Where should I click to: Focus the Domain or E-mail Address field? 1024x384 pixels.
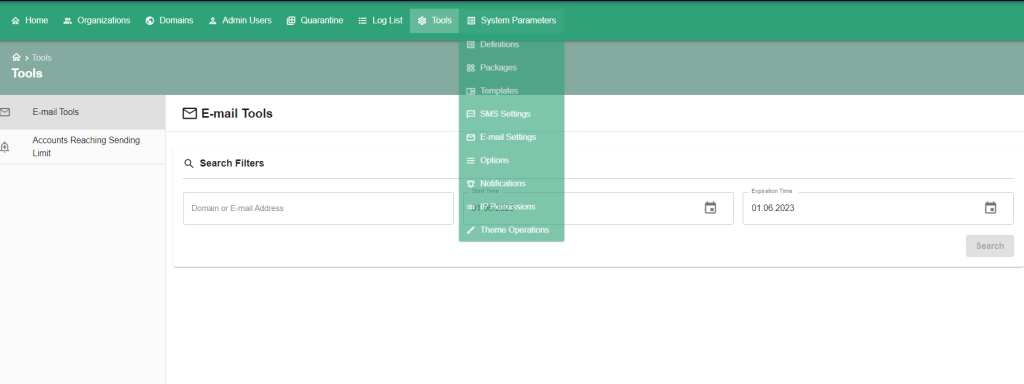coord(318,208)
